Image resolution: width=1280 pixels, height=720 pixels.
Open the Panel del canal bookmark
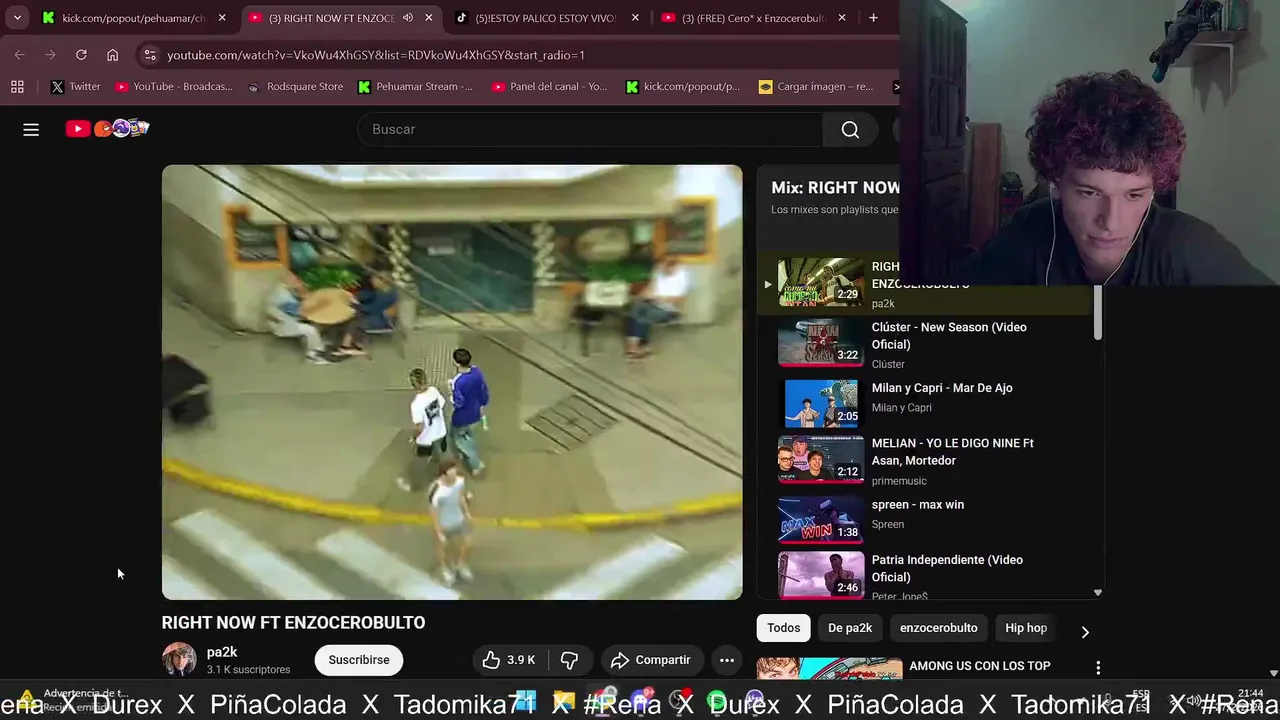[549, 87]
